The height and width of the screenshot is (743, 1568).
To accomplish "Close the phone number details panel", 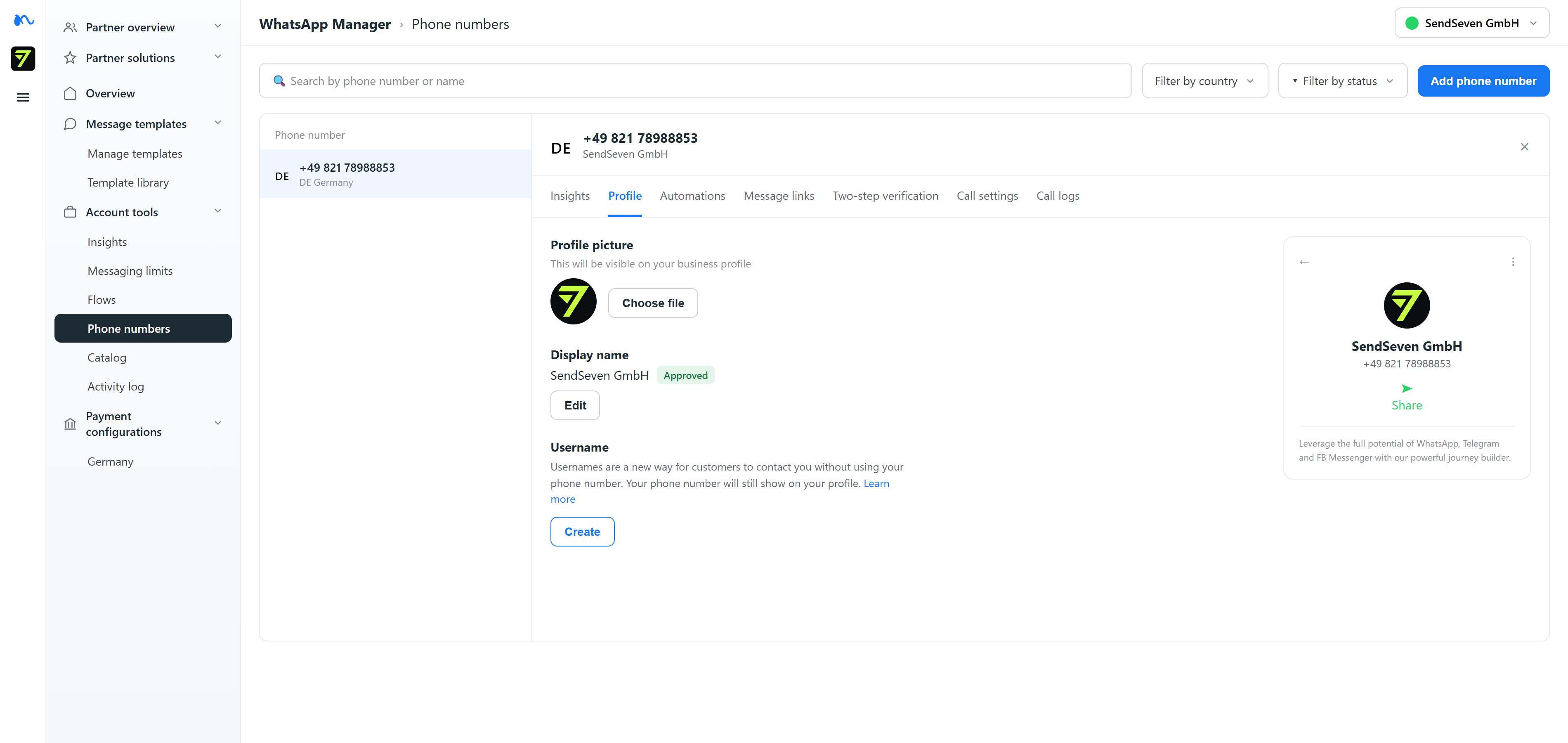I will coord(1524,147).
